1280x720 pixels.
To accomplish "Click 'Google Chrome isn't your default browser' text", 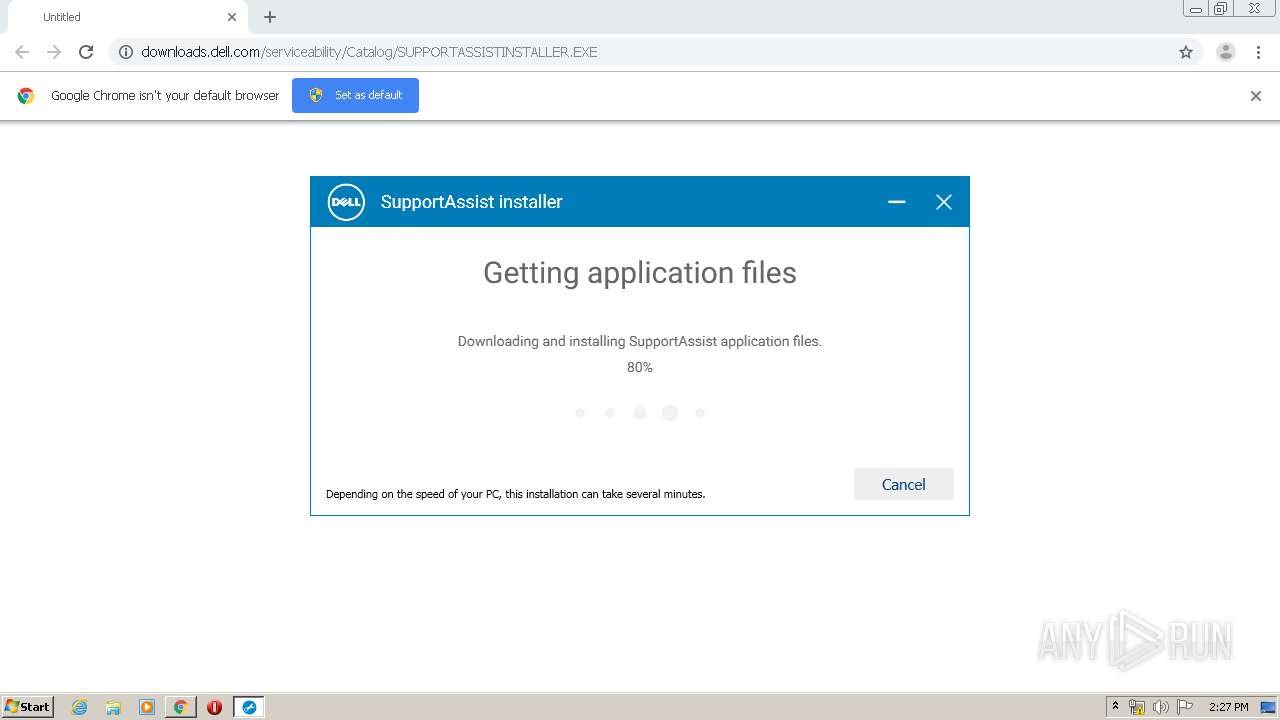I will (x=165, y=96).
